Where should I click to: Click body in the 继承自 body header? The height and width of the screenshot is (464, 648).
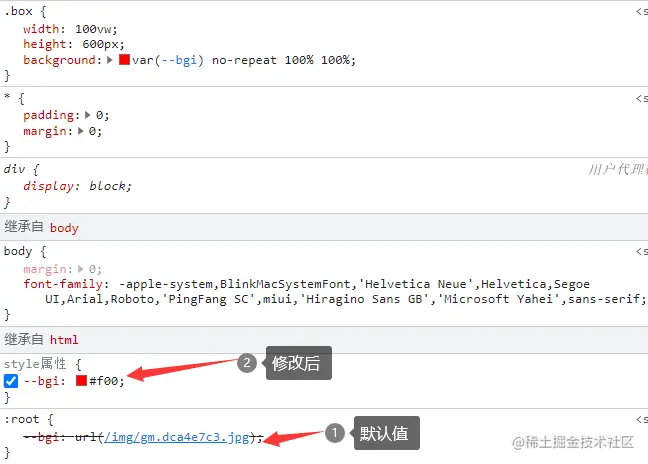tap(64, 228)
